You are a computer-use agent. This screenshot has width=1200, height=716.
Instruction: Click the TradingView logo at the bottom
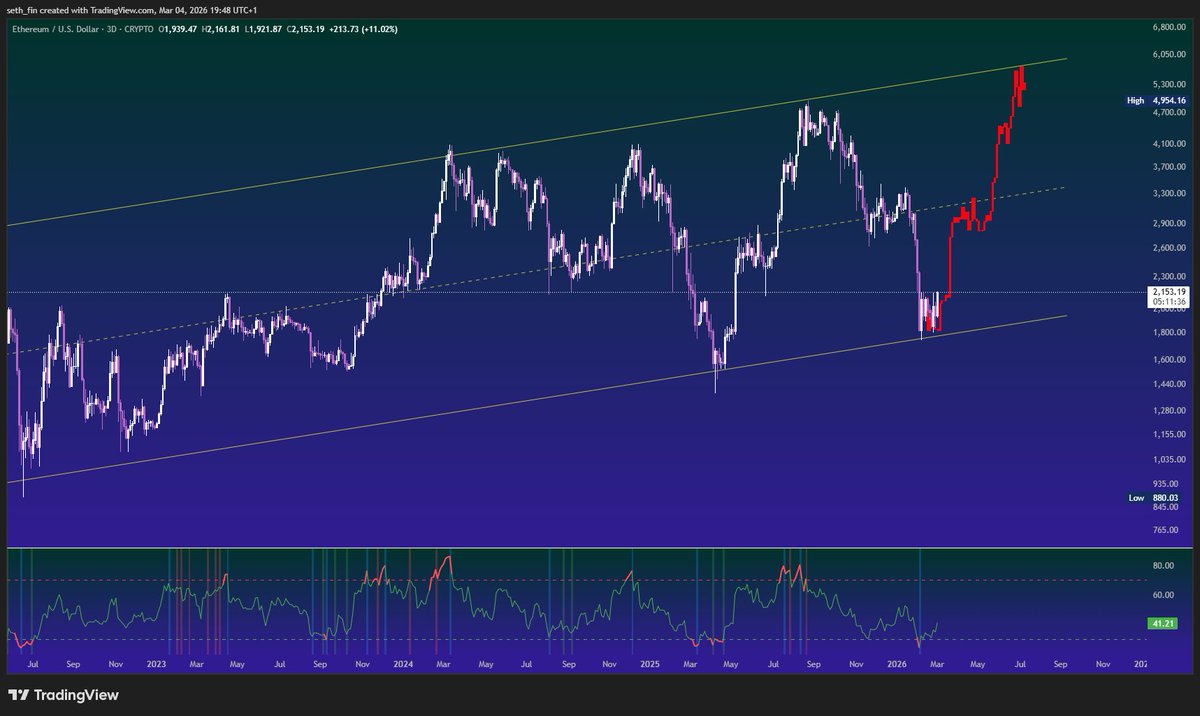(64, 695)
